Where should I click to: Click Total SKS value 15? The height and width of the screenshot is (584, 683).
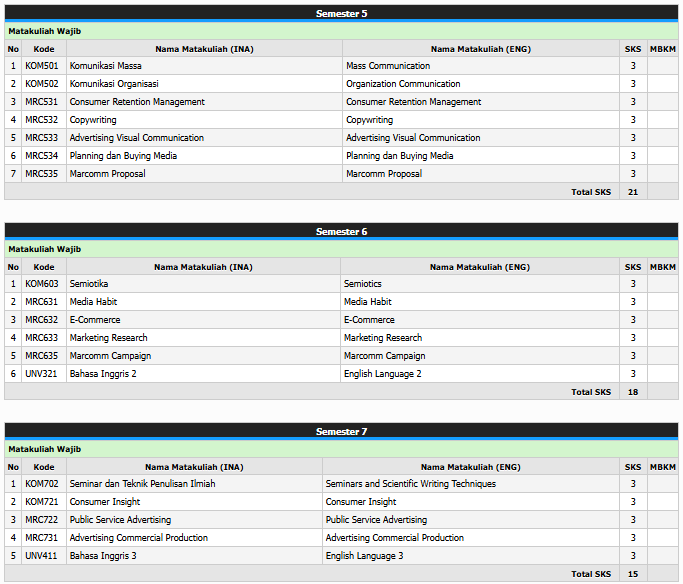pos(632,574)
